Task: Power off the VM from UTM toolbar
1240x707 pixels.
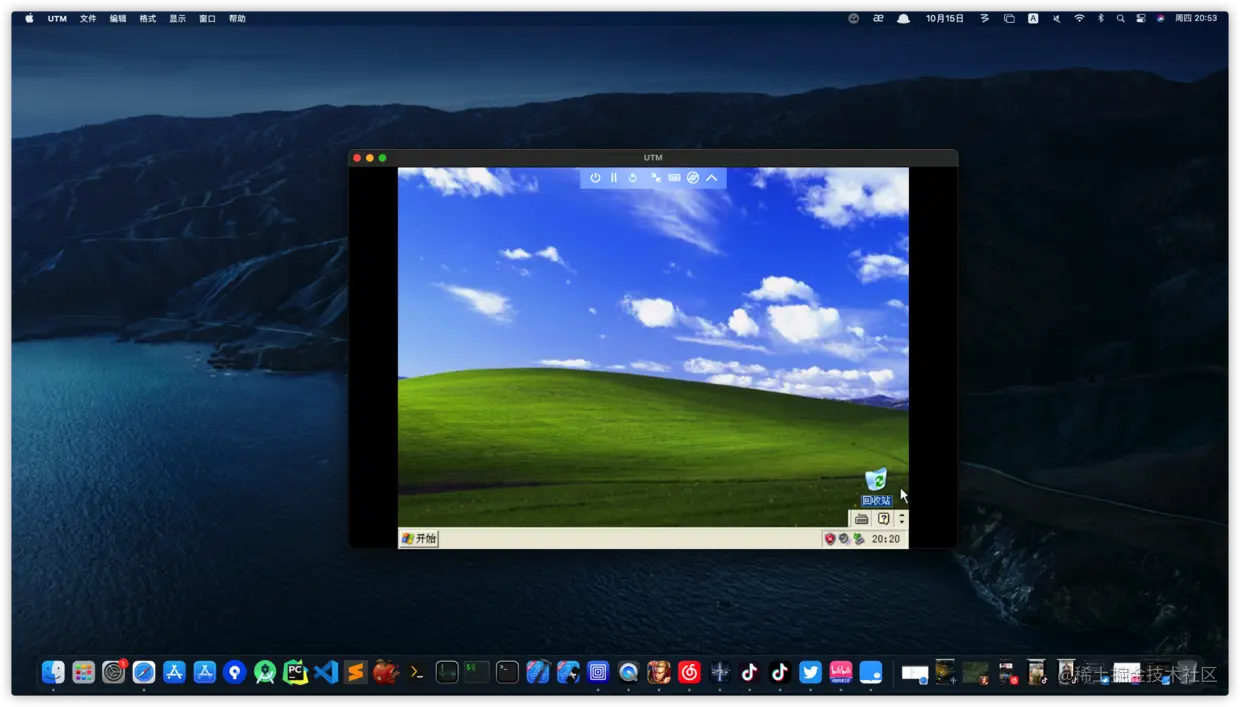Action: [x=595, y=178]
